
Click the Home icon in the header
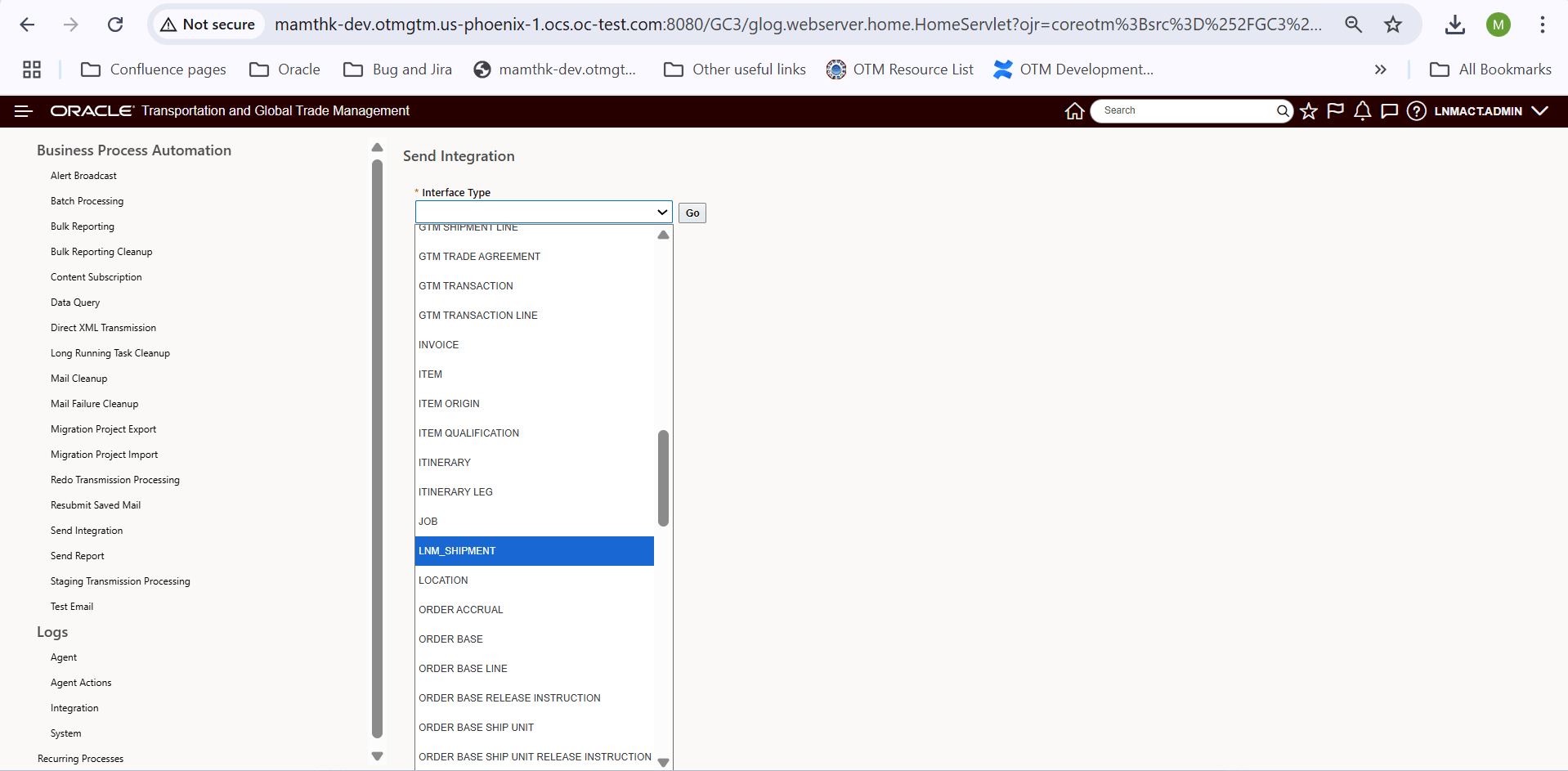pyautogui.click(x=1074, y=110)
